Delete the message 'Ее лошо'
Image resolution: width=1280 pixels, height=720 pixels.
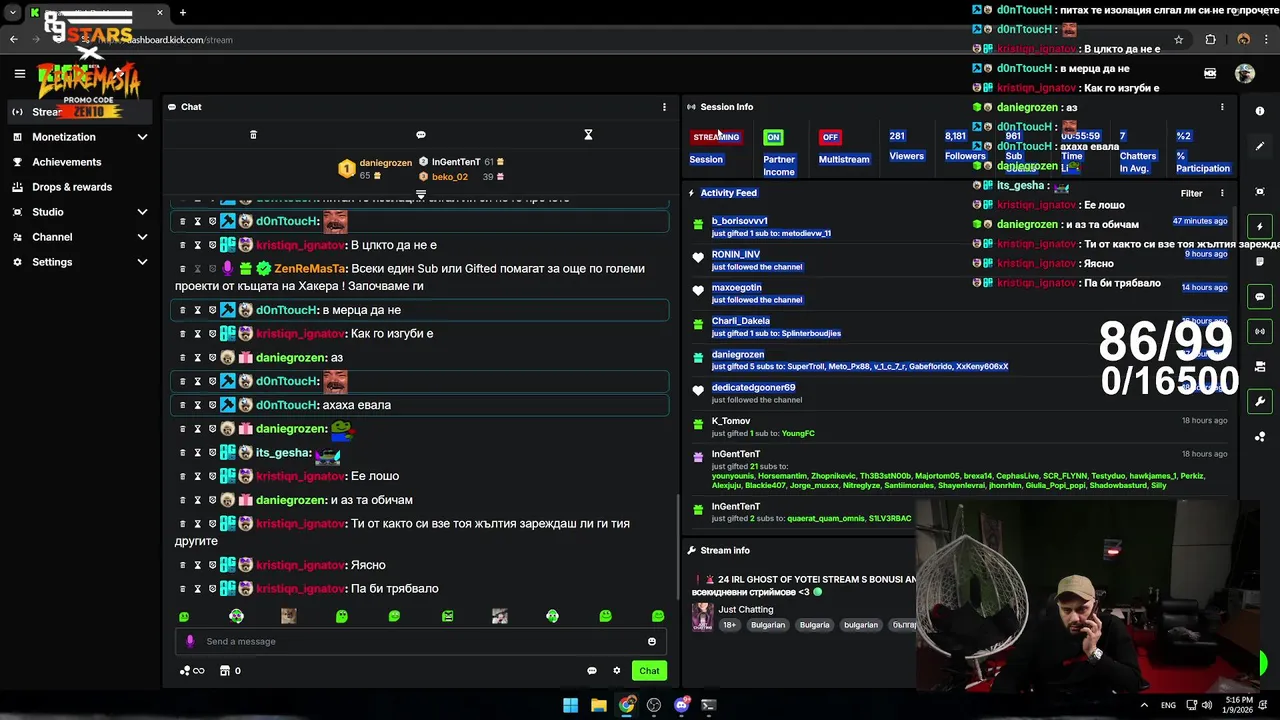182,476
